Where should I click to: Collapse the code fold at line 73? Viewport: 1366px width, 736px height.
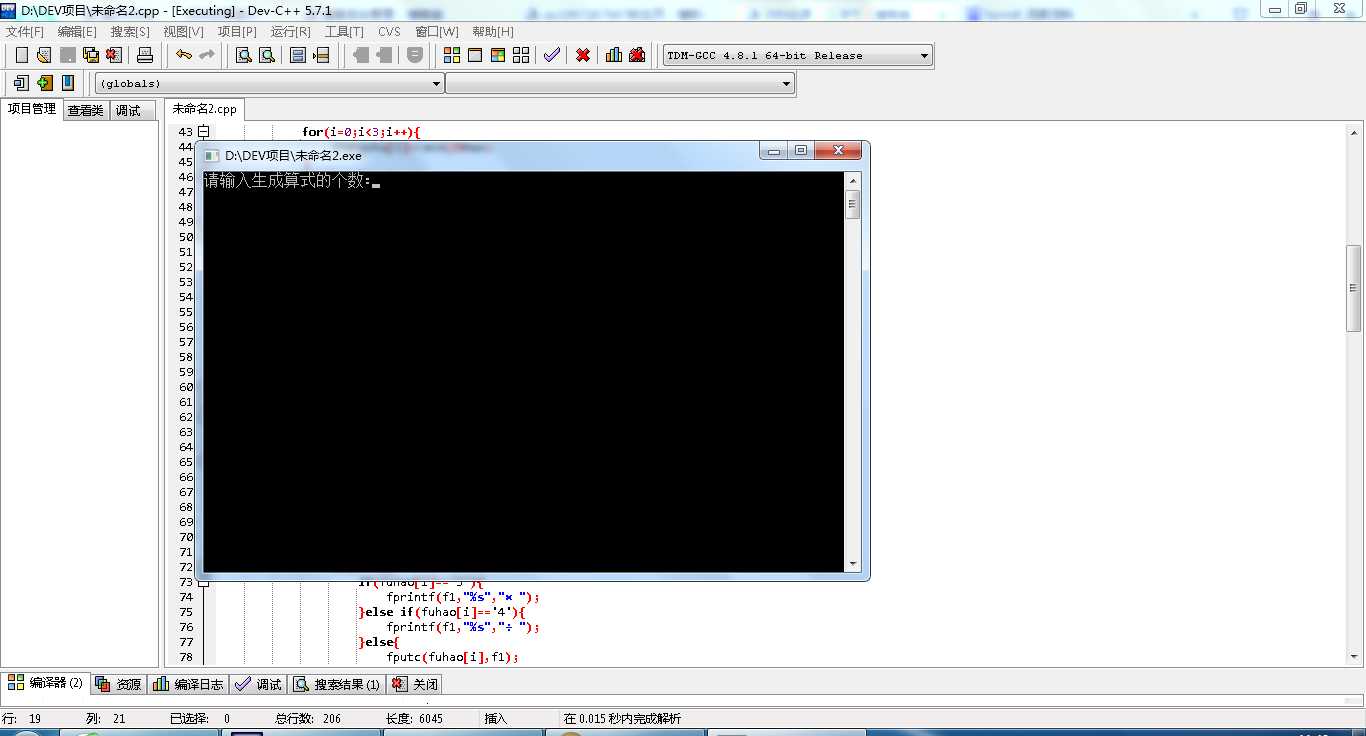[203, 581]
